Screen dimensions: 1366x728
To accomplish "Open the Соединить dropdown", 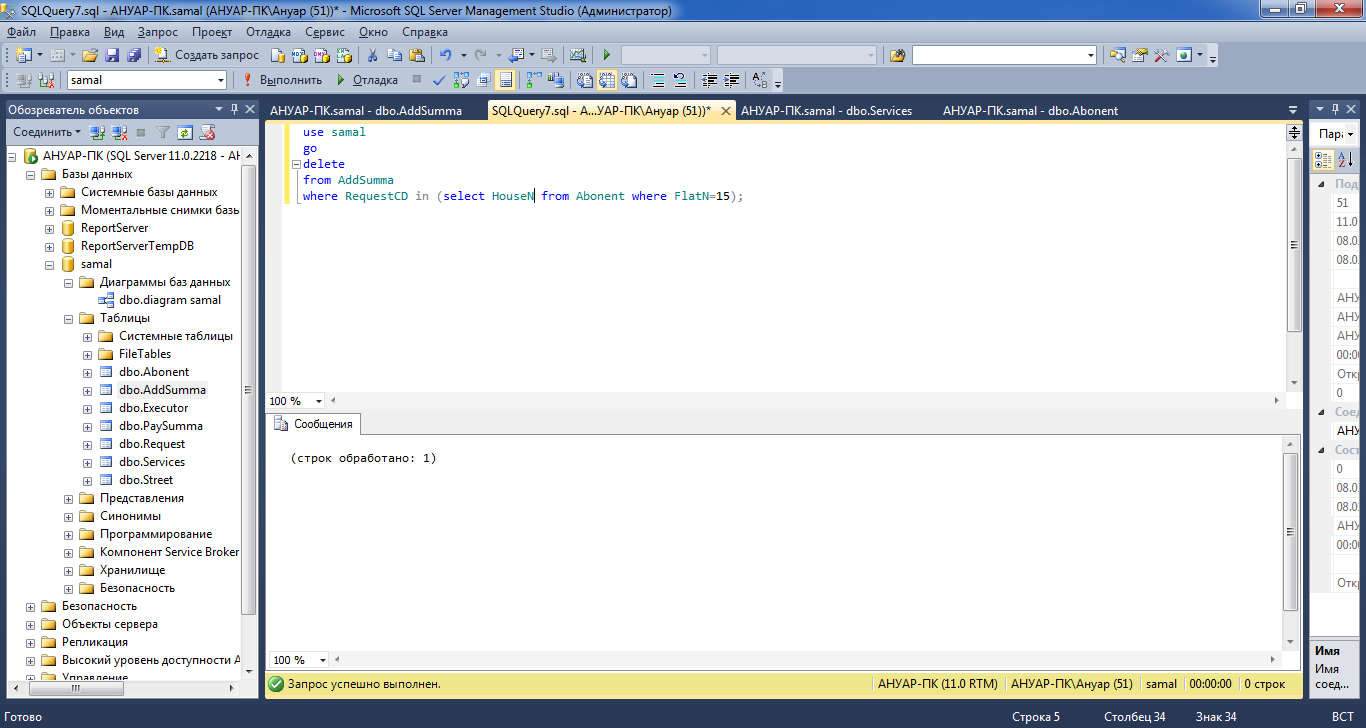I will [x=47, y=132].
